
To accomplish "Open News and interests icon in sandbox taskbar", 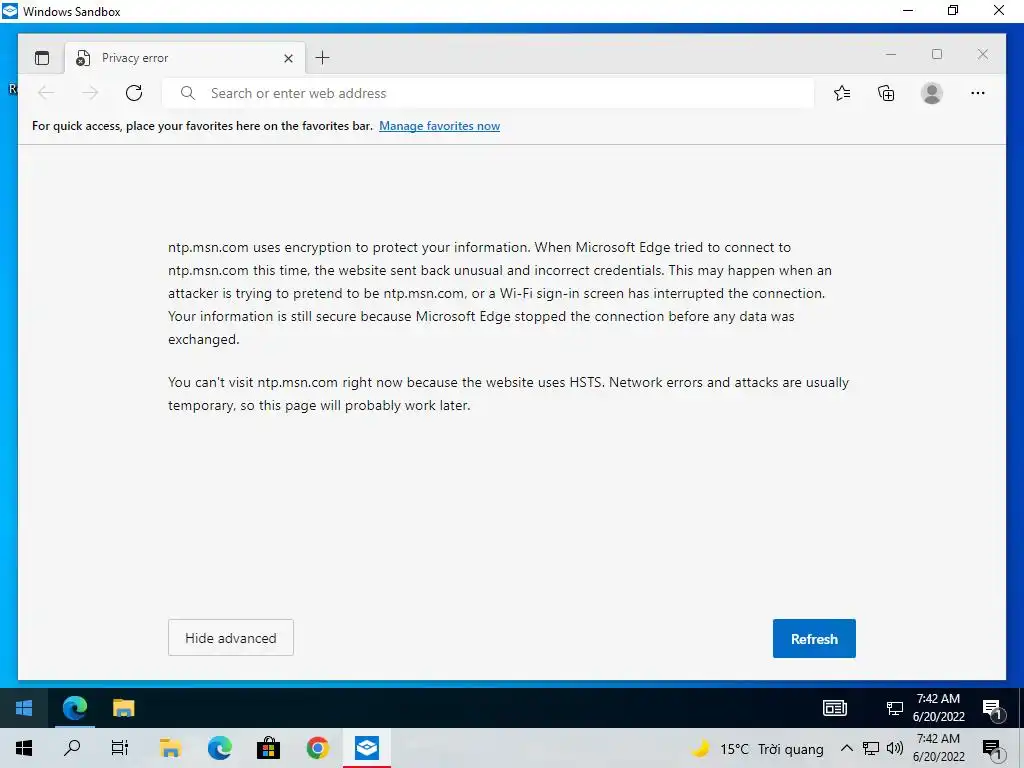I will [835, 708].
